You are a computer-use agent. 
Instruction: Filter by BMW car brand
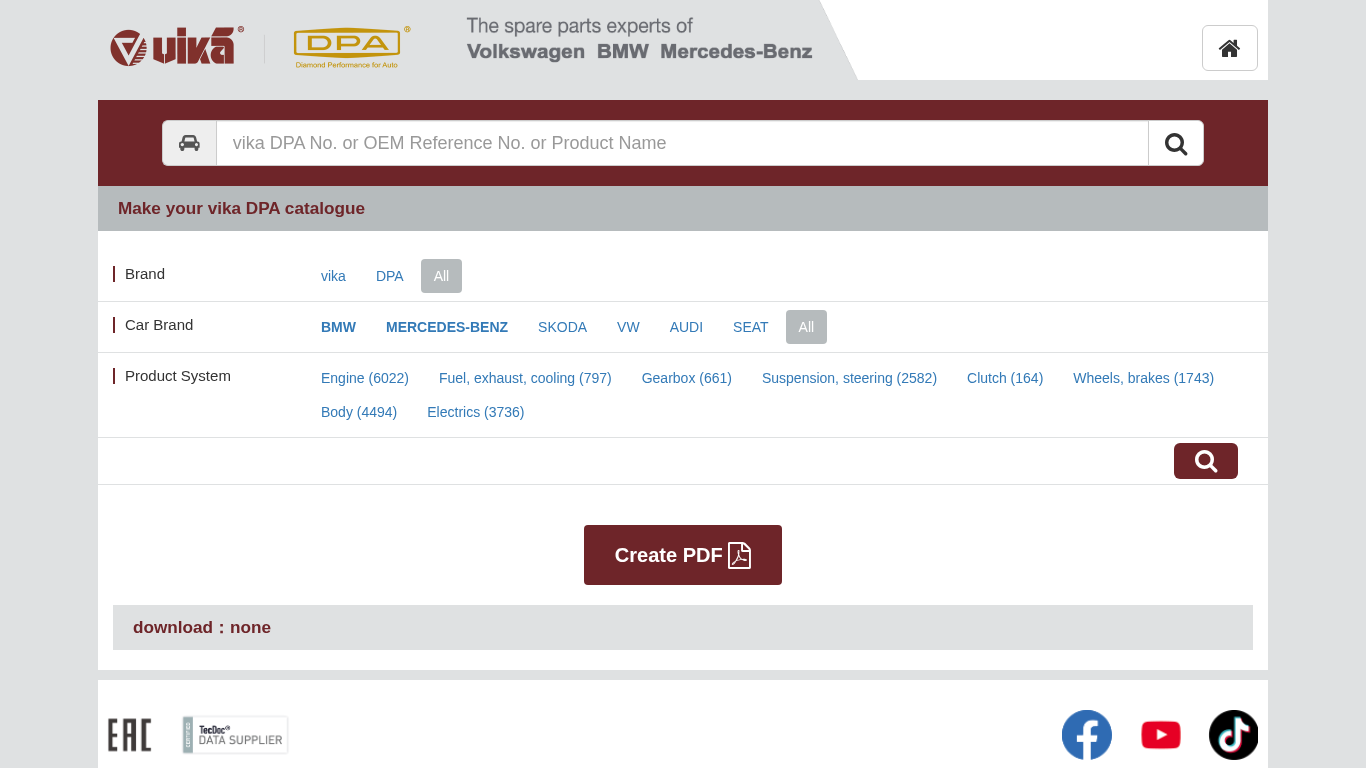coord(338,327)
